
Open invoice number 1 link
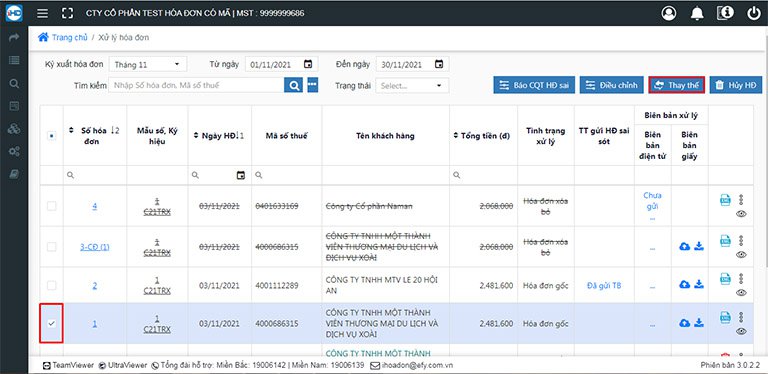95,324
